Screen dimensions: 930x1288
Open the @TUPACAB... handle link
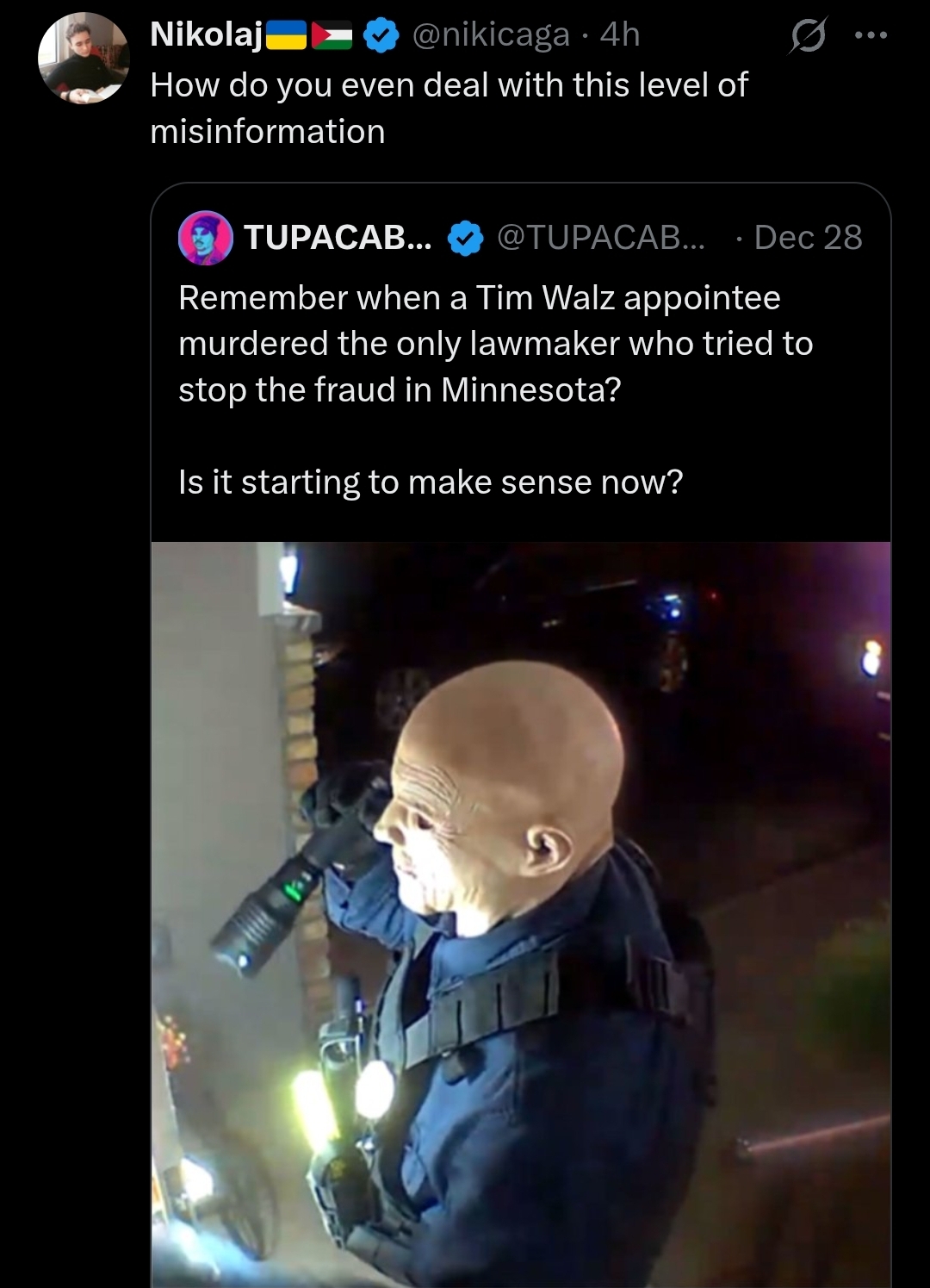click(601, 237)
